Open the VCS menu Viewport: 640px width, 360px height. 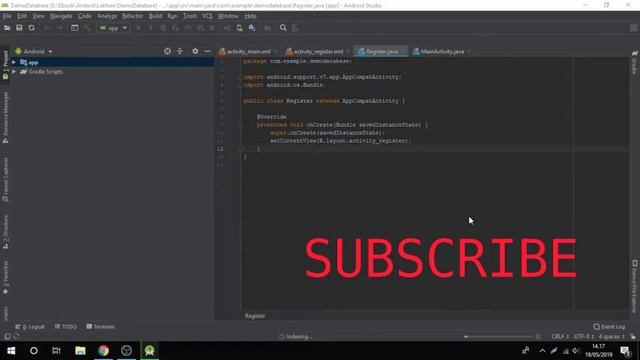click(207, 16)
